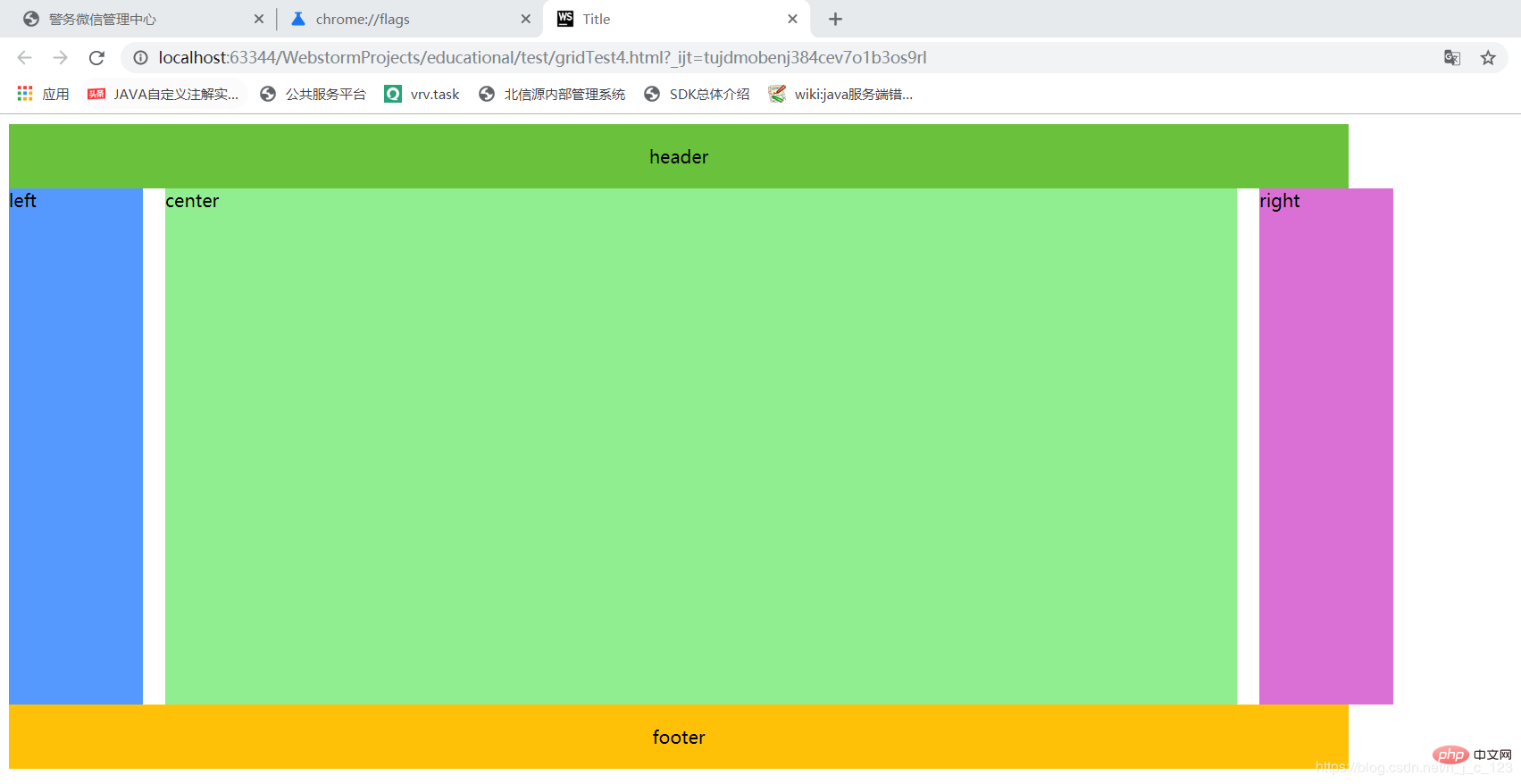Image resolution: width=1521 pixels, height=784 pixels.
Task: Open the JAVA自定义注解 bookmark
Action: [x=163, y=94]
